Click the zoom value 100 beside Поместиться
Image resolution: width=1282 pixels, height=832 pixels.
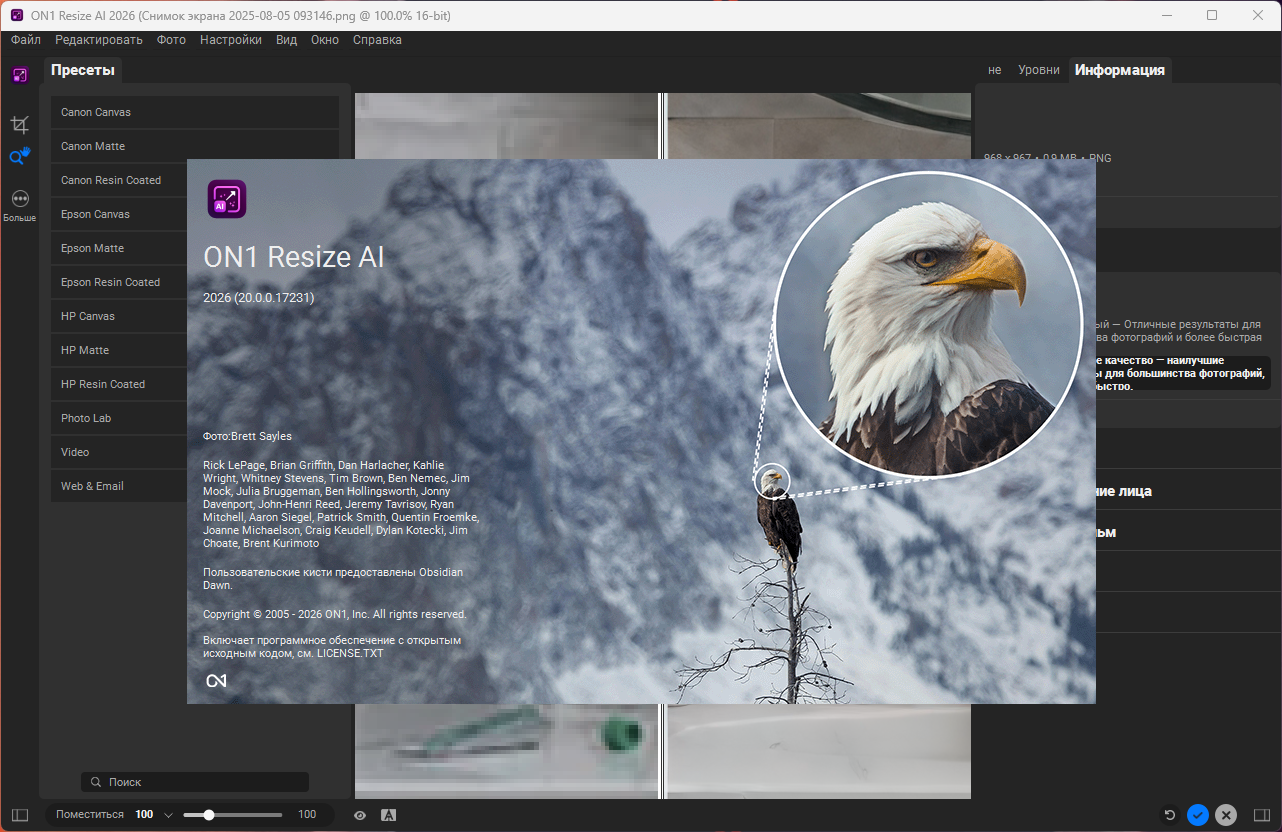pyautogui.click(x=145, y=815)
